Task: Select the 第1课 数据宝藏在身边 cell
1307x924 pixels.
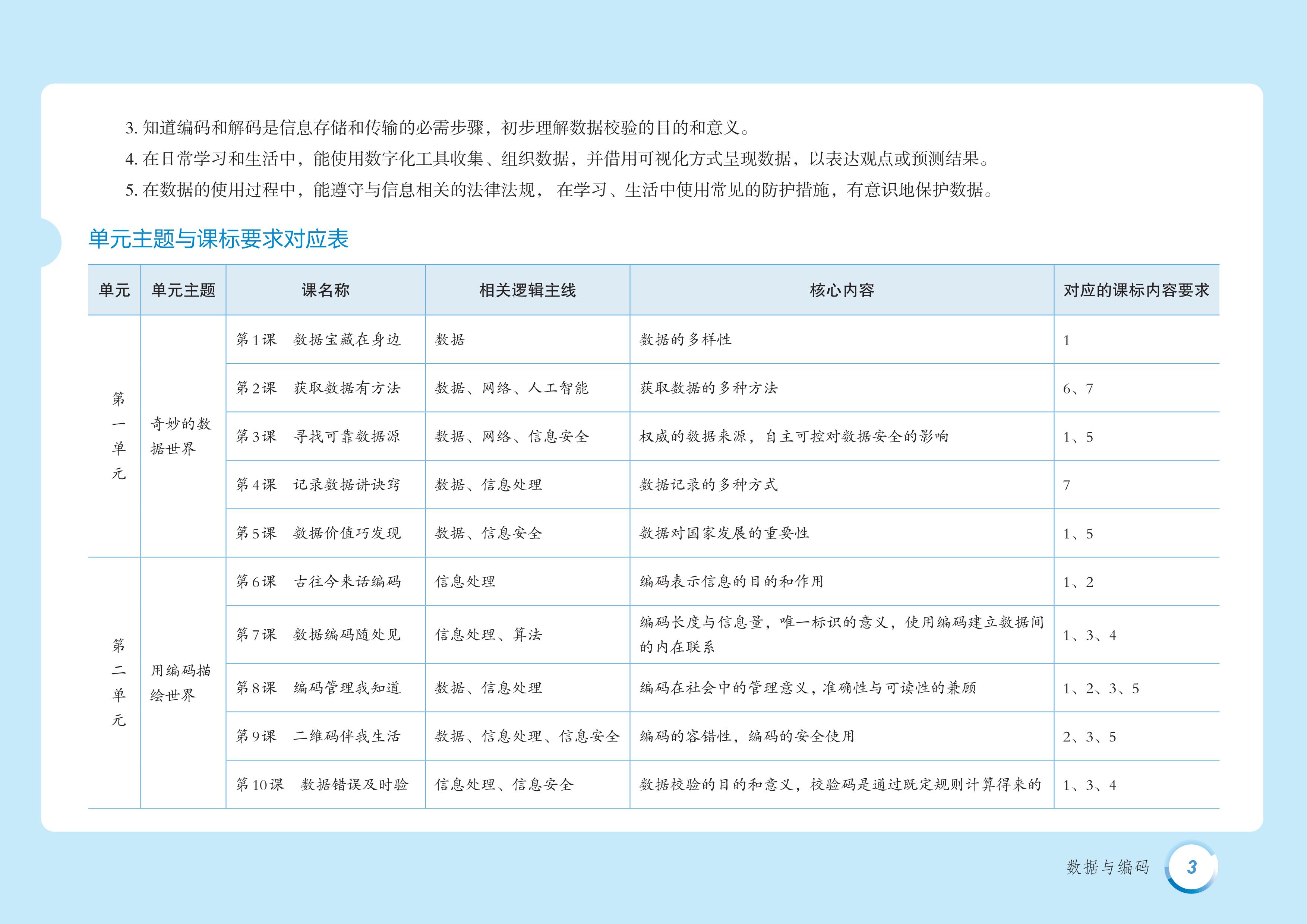Action: click(318, 340)
